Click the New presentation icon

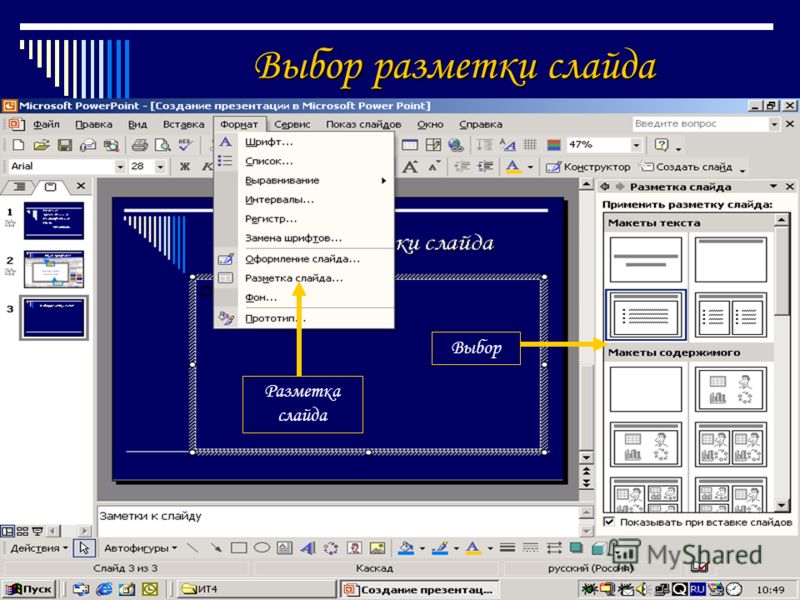pyautogui.click(x=18, y=145)
